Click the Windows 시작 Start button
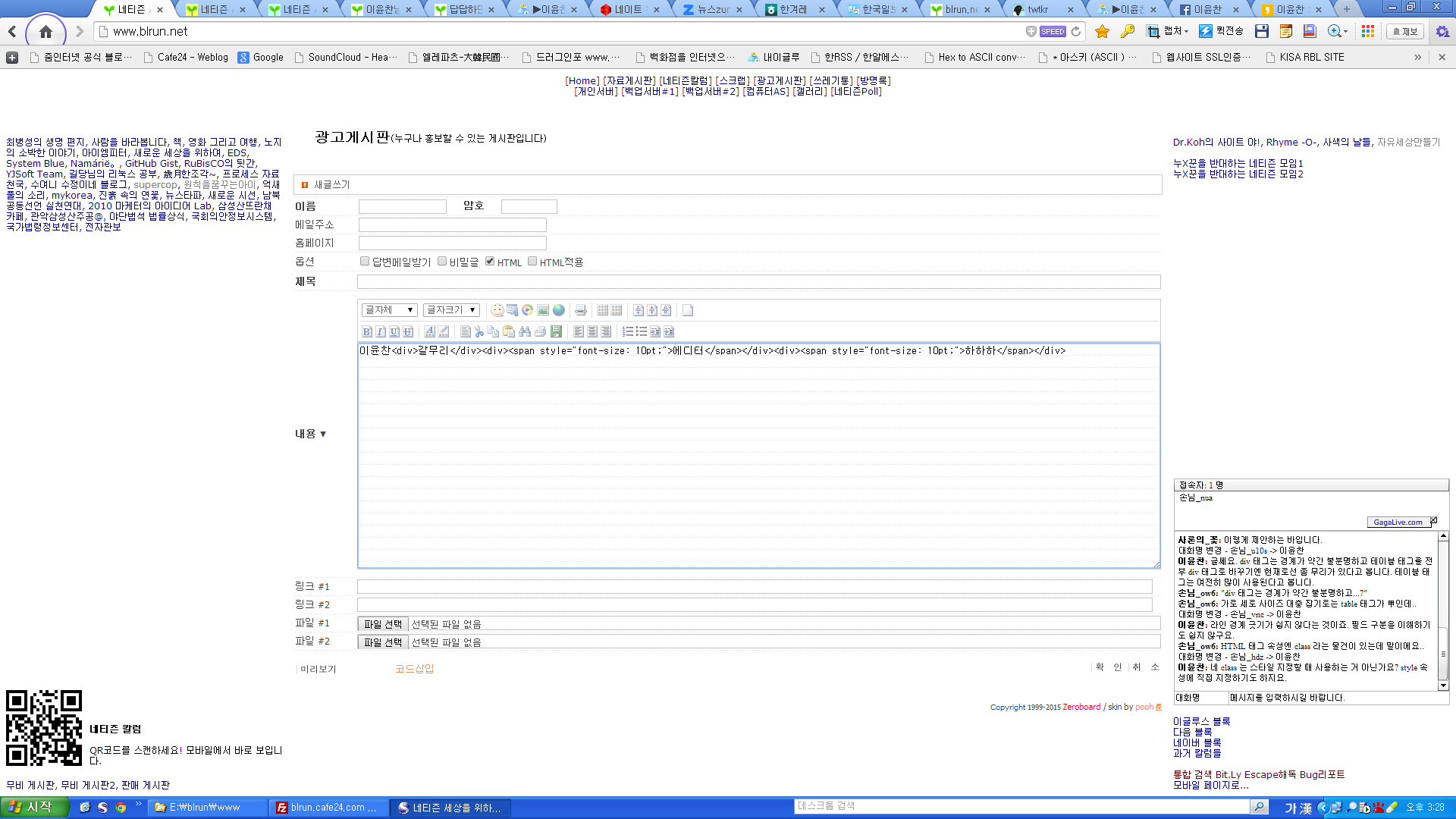Image resolution: width=1456 pixels, height=819 pixels. [x=34, y=808]
